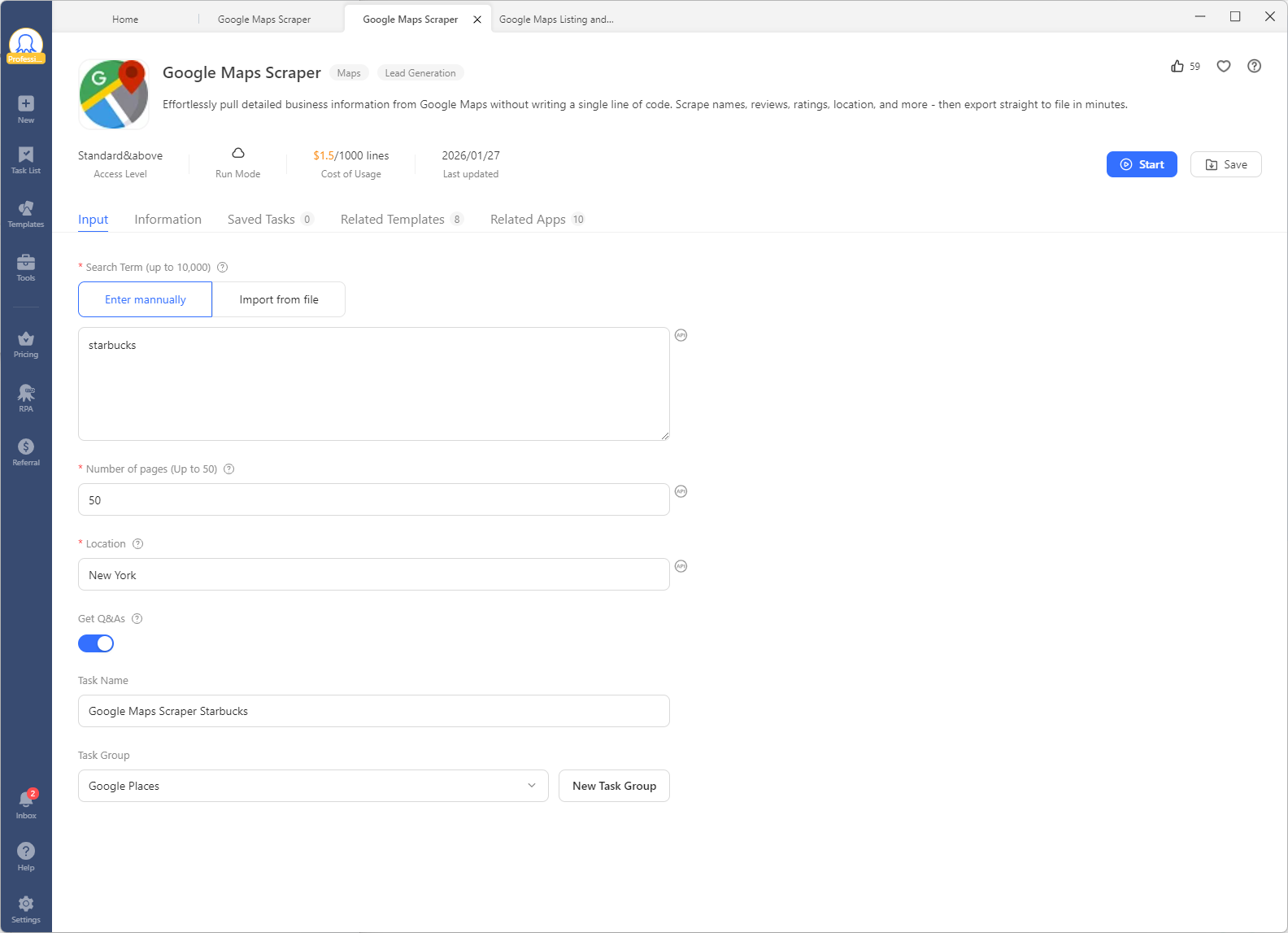Screen dimensions: 1288x933
Task: Switch to the Home tab
Action: pos(125,20)
